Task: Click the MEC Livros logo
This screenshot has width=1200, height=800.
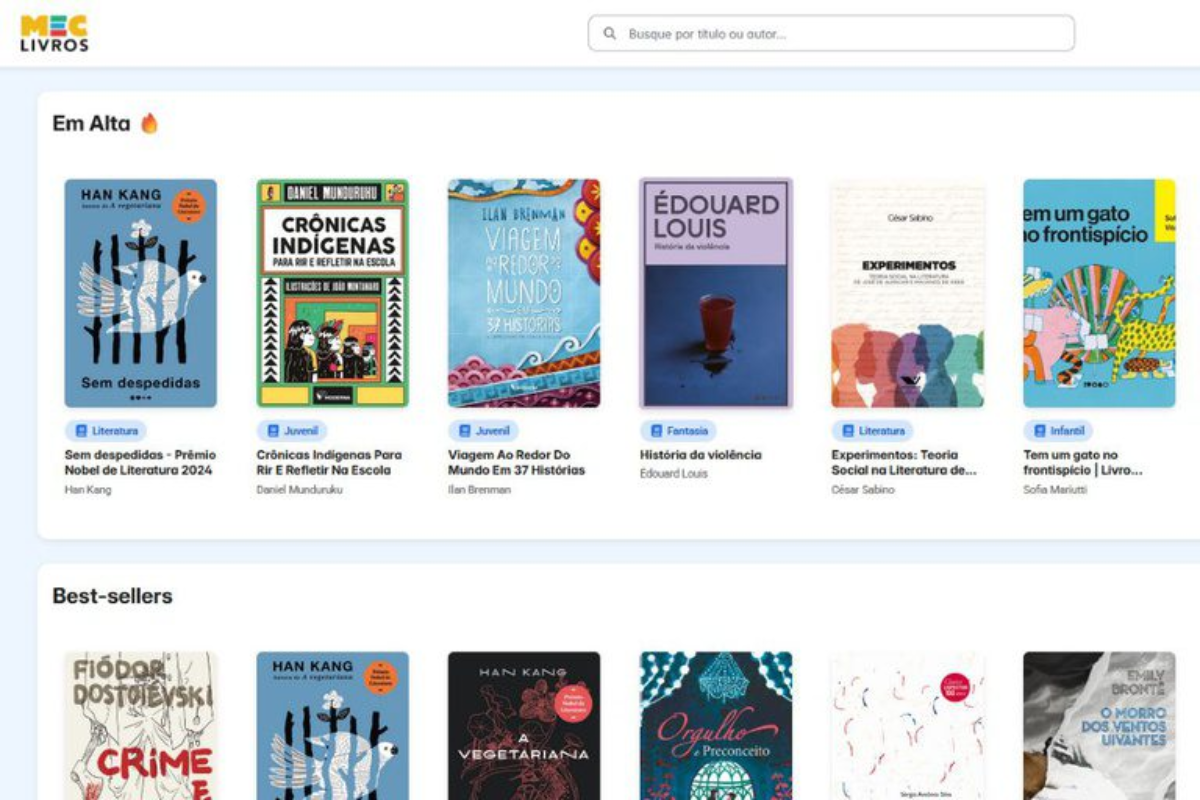Action: tap(55, 33)
